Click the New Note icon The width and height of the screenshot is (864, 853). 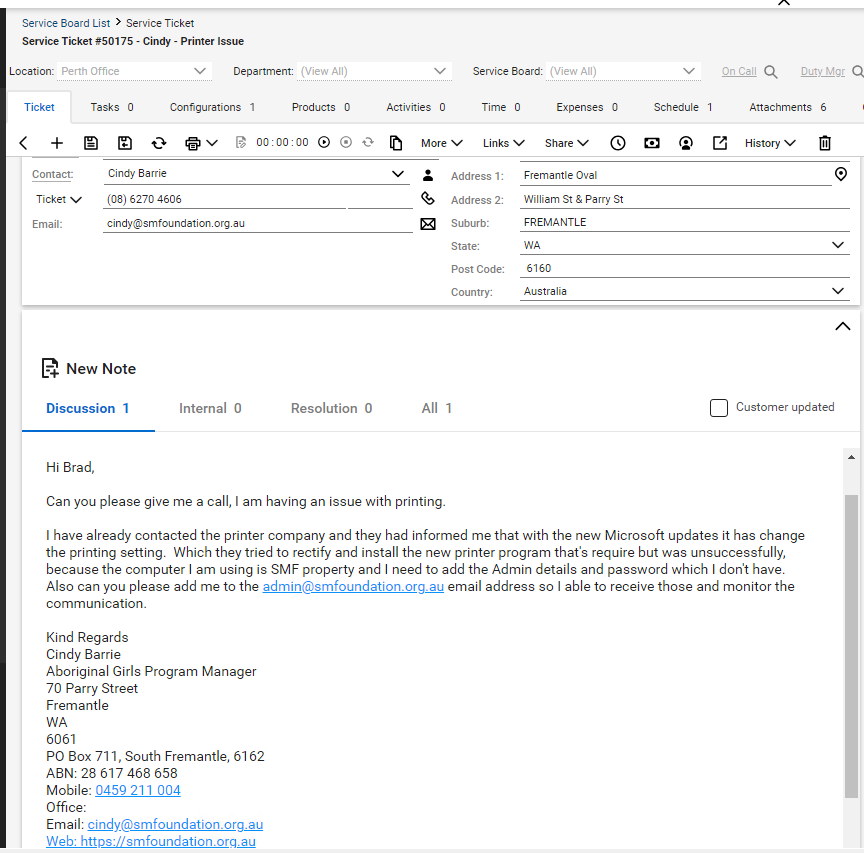coord(50,368)
